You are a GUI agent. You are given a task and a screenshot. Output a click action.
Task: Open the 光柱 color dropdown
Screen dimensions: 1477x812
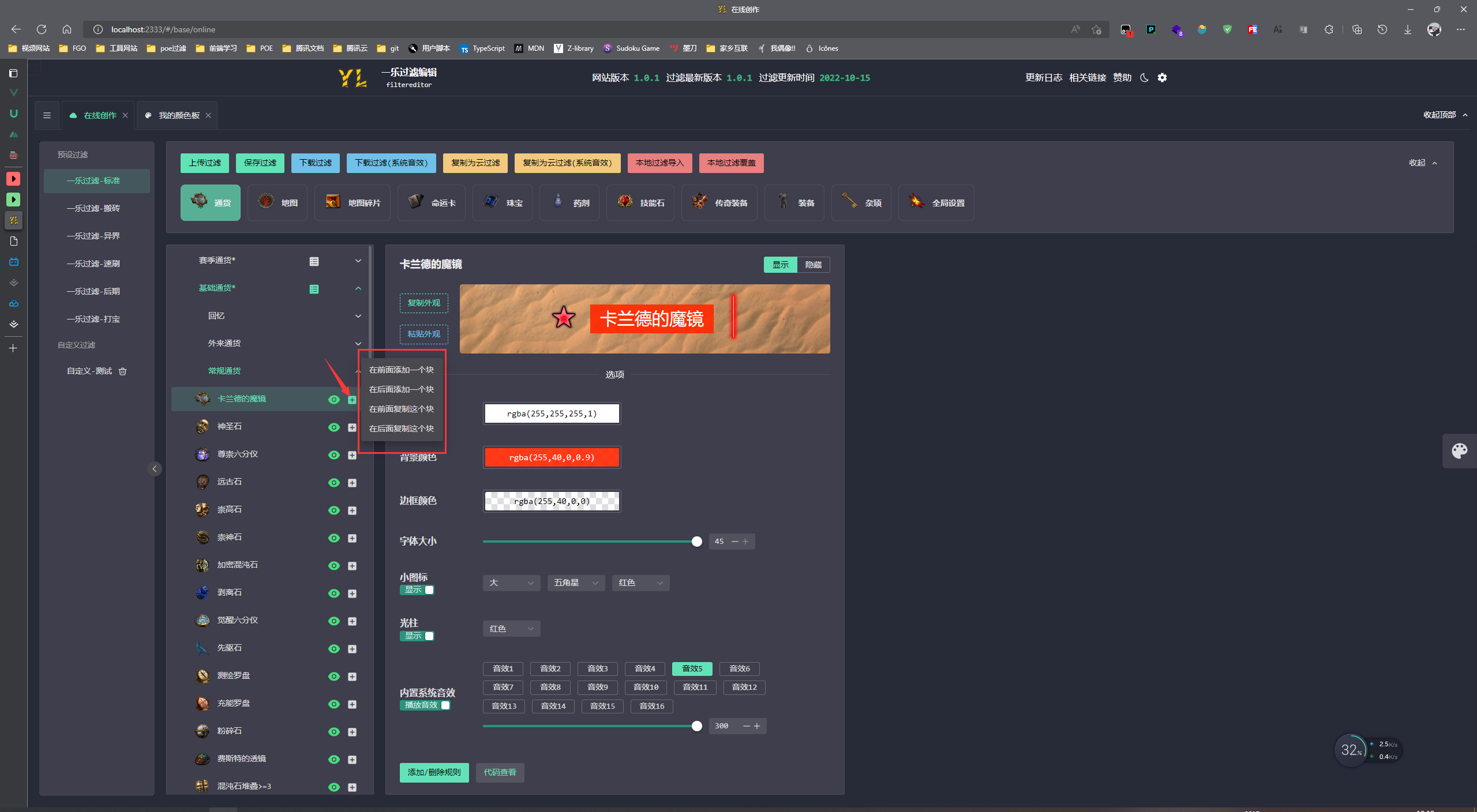[511, 629]
